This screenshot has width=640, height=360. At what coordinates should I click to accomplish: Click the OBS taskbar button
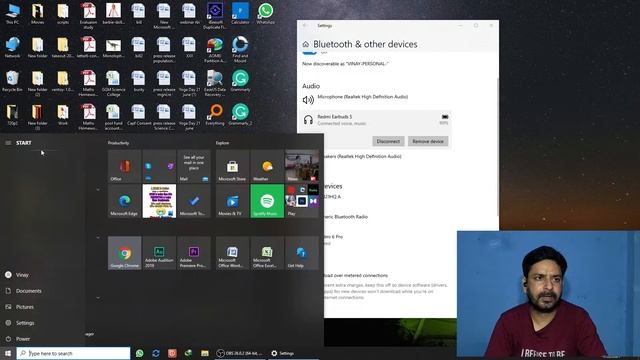pyautogui.click(x=240, y=353)
